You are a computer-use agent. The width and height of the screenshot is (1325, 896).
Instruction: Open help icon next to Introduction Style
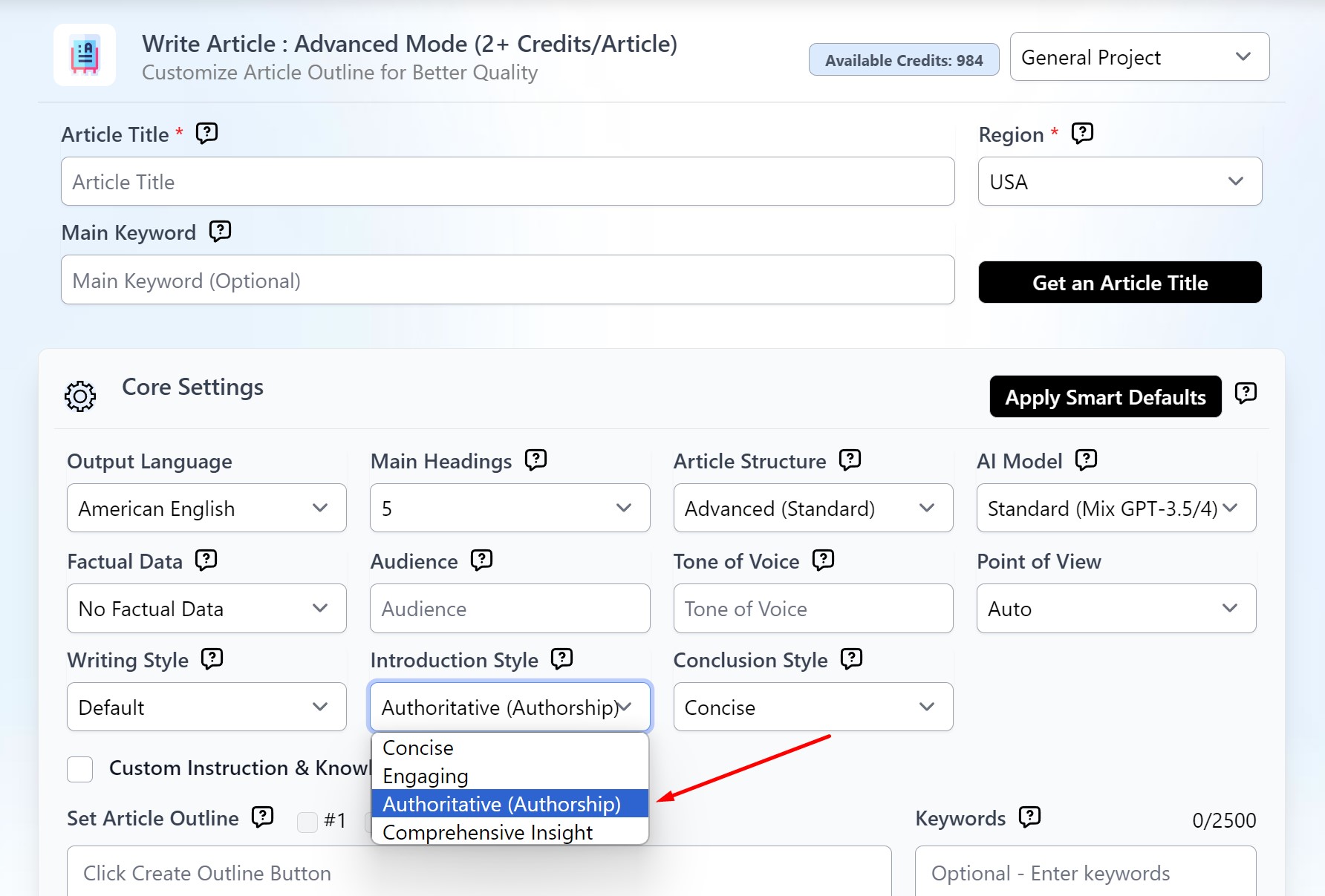point(561,659)
